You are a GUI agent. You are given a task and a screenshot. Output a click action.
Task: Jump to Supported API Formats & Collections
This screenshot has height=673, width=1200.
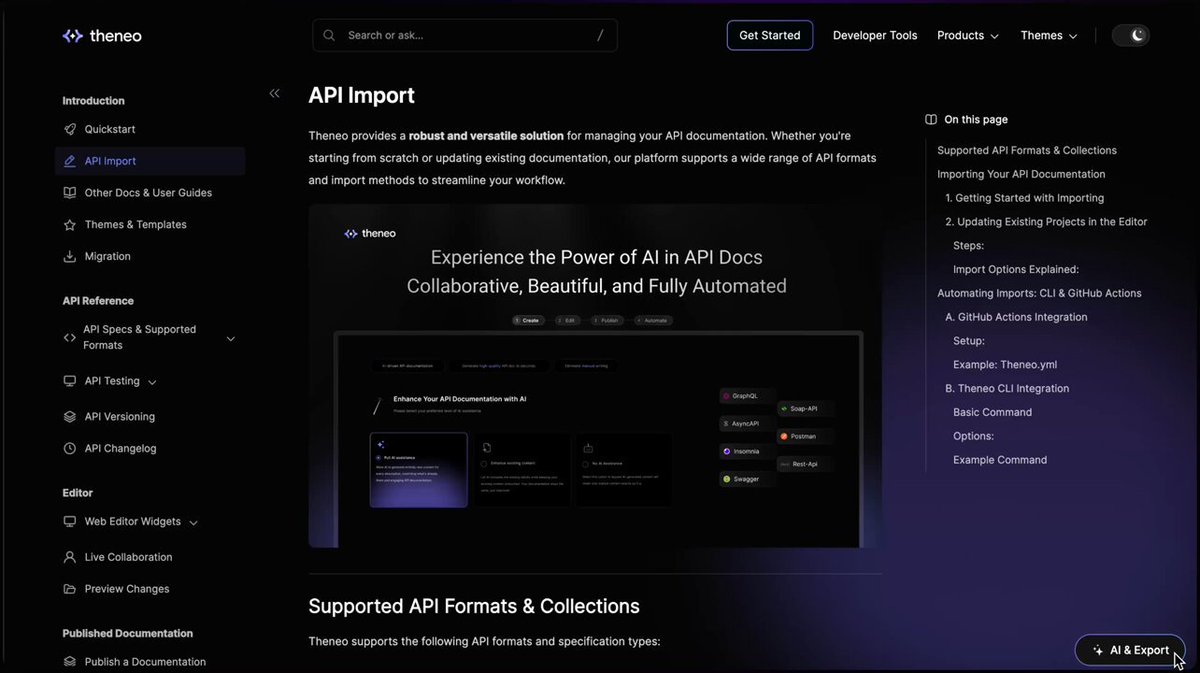click(1027, 151)
